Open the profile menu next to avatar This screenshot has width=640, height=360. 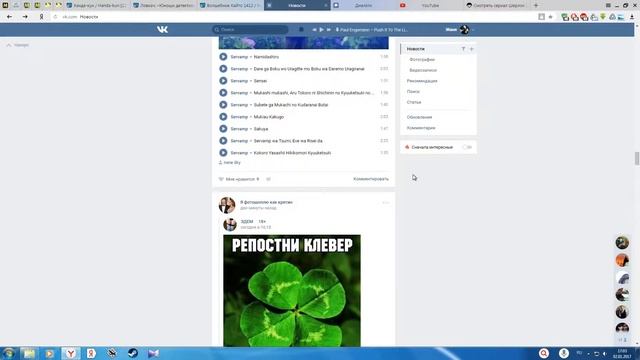[473, 30]
